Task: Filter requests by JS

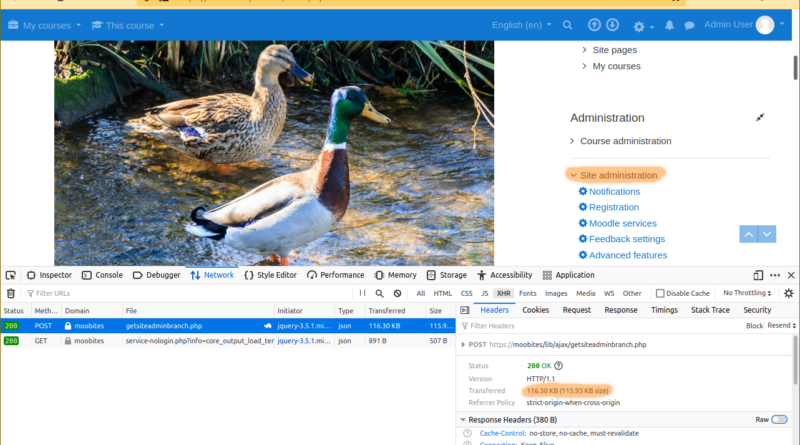Action: pos(484,293)
